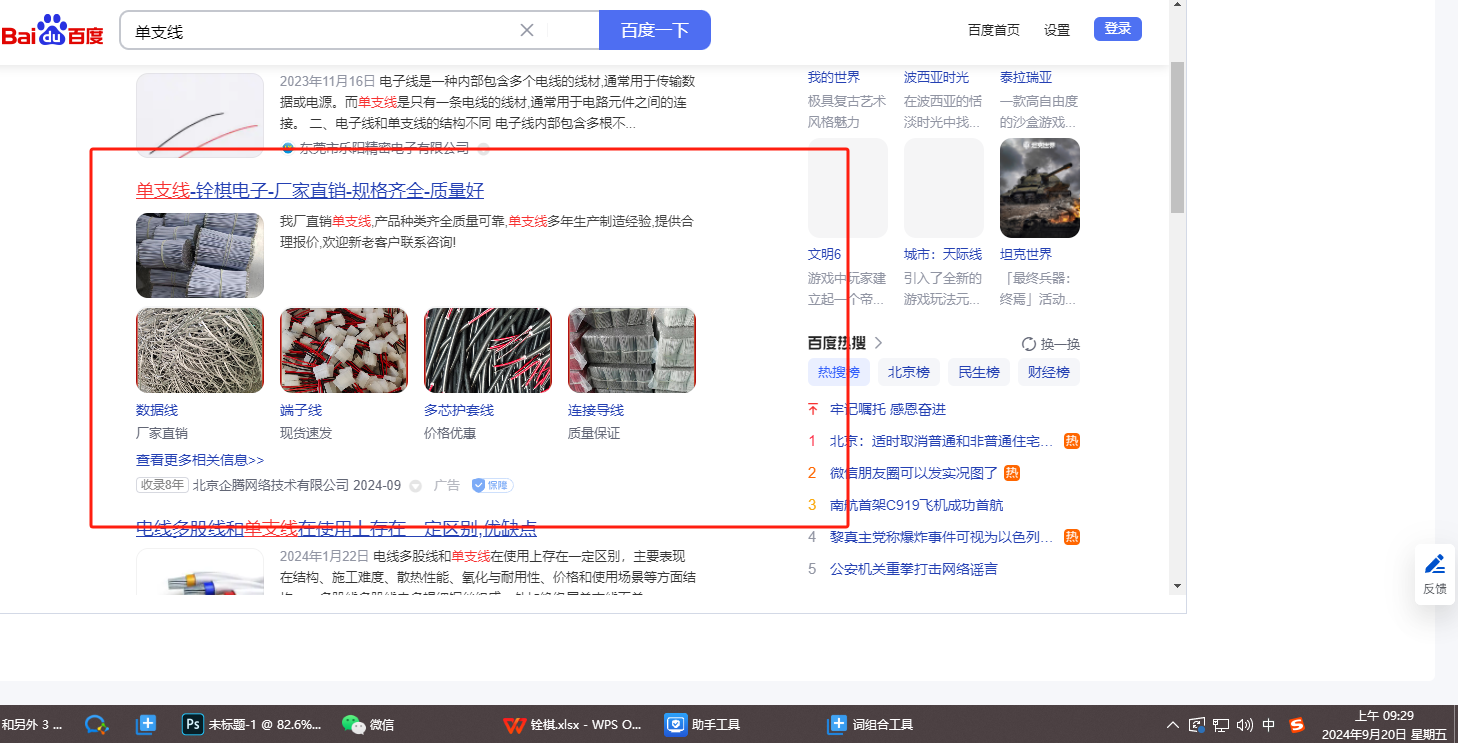This screenshot has height=743, width=1458.
Task: Open the 东莞市乐阳精密电子有限公司 source link
Action: point(384,148)
